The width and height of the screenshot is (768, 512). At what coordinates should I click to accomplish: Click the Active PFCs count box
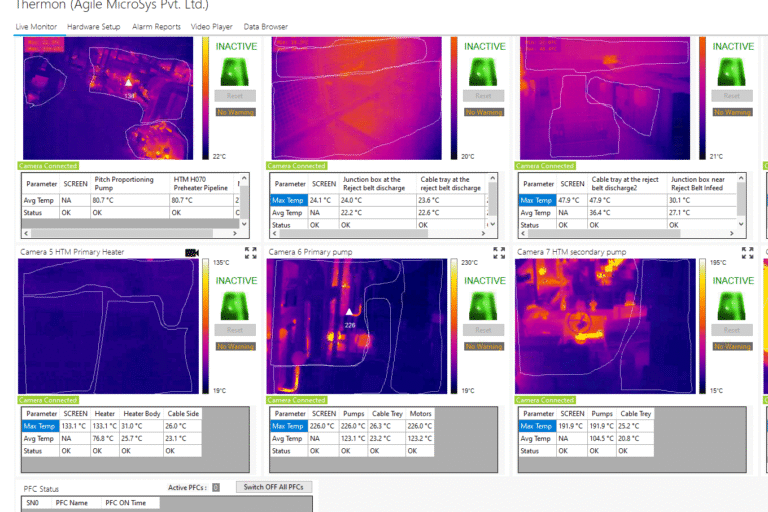(x=216, y=488)
